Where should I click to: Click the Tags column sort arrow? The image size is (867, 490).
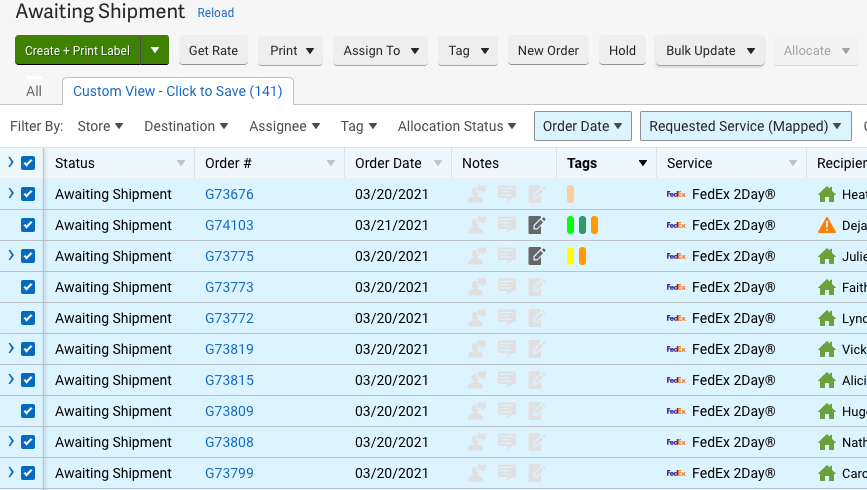click(643, 164)
